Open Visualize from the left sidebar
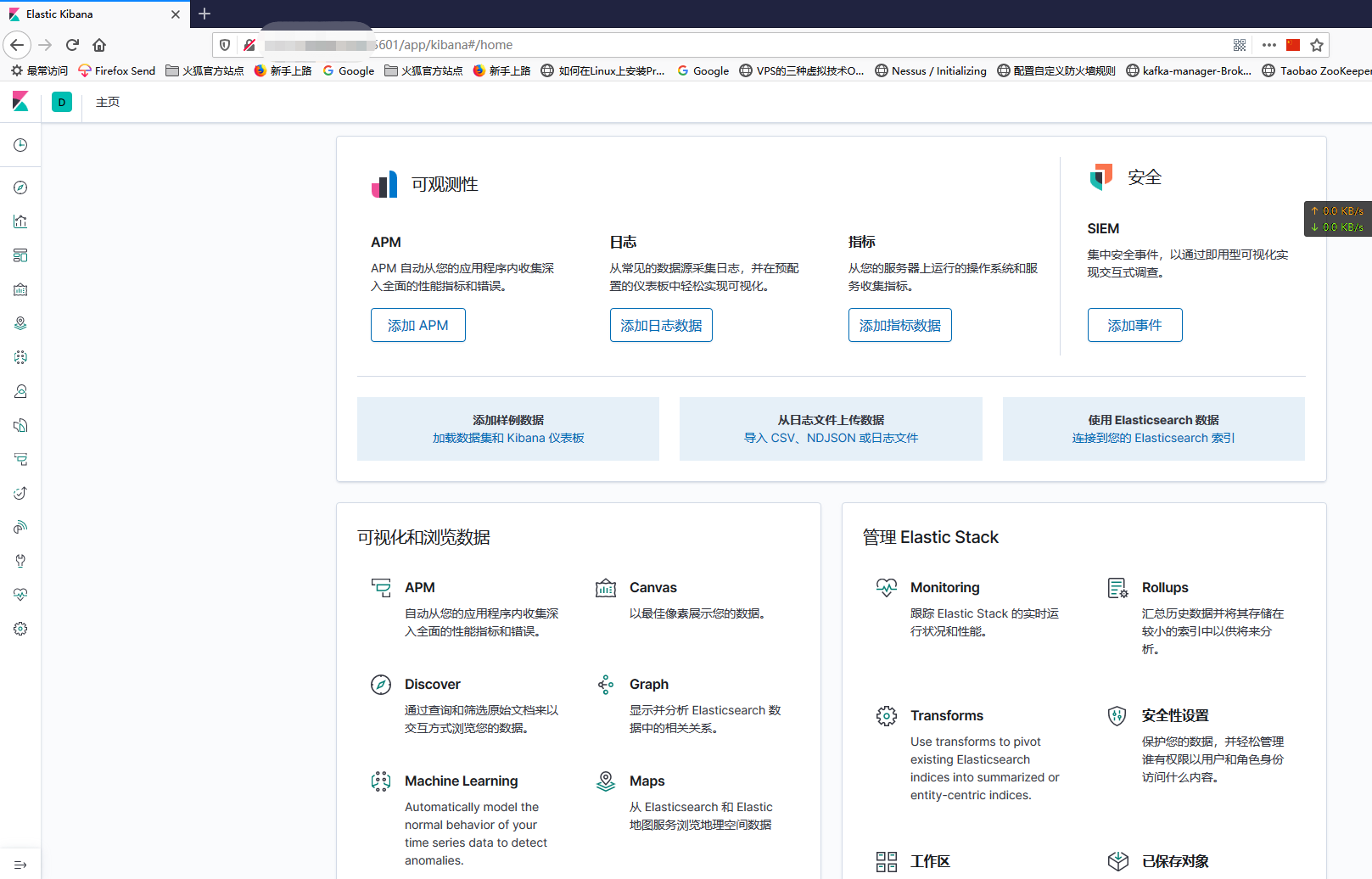This screenshot has width=1372, height=879. point(20,221)
